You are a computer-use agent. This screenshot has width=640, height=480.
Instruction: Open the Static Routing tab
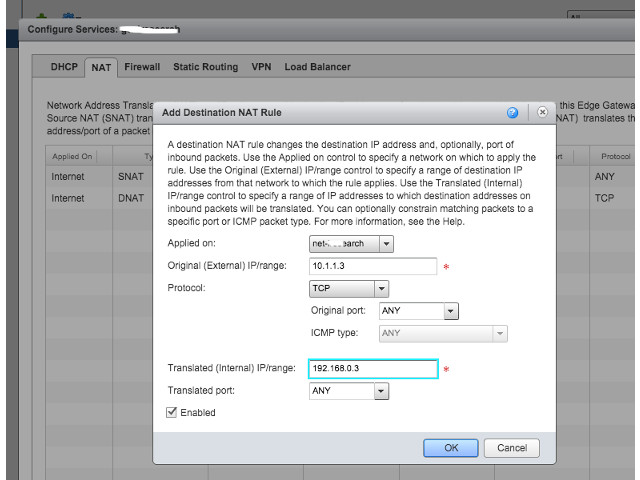(x=205, y=67)
